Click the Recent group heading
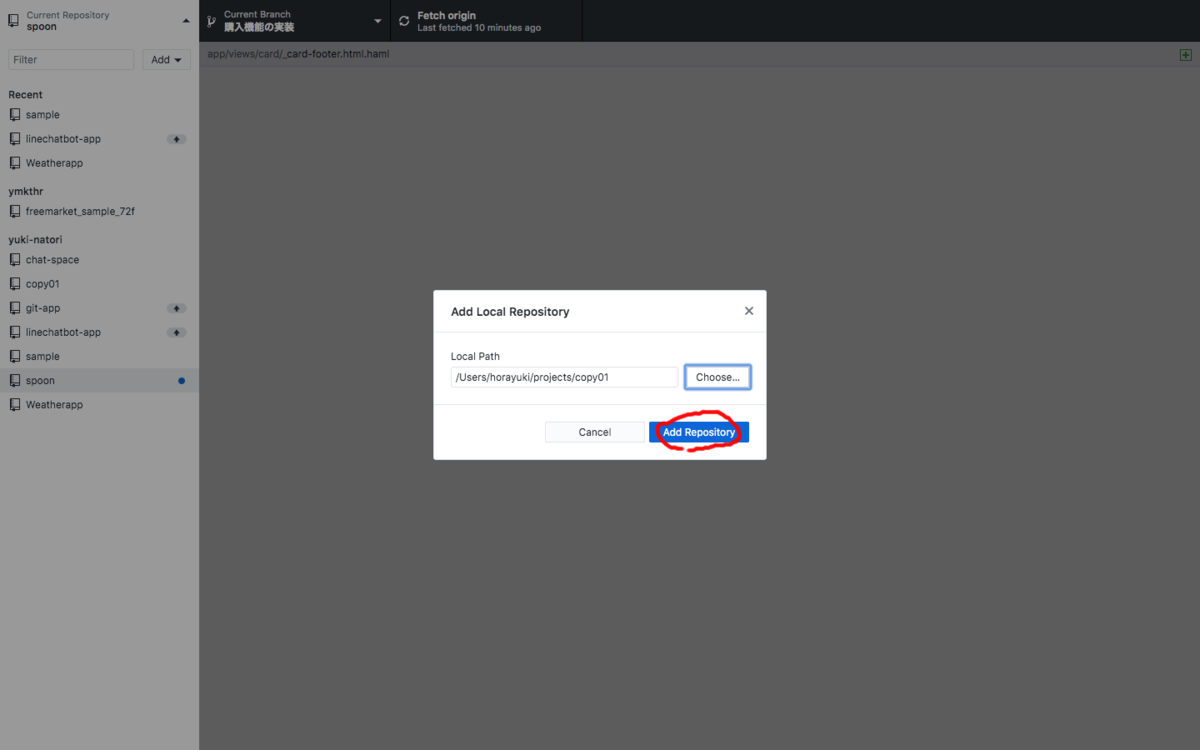 26,95
